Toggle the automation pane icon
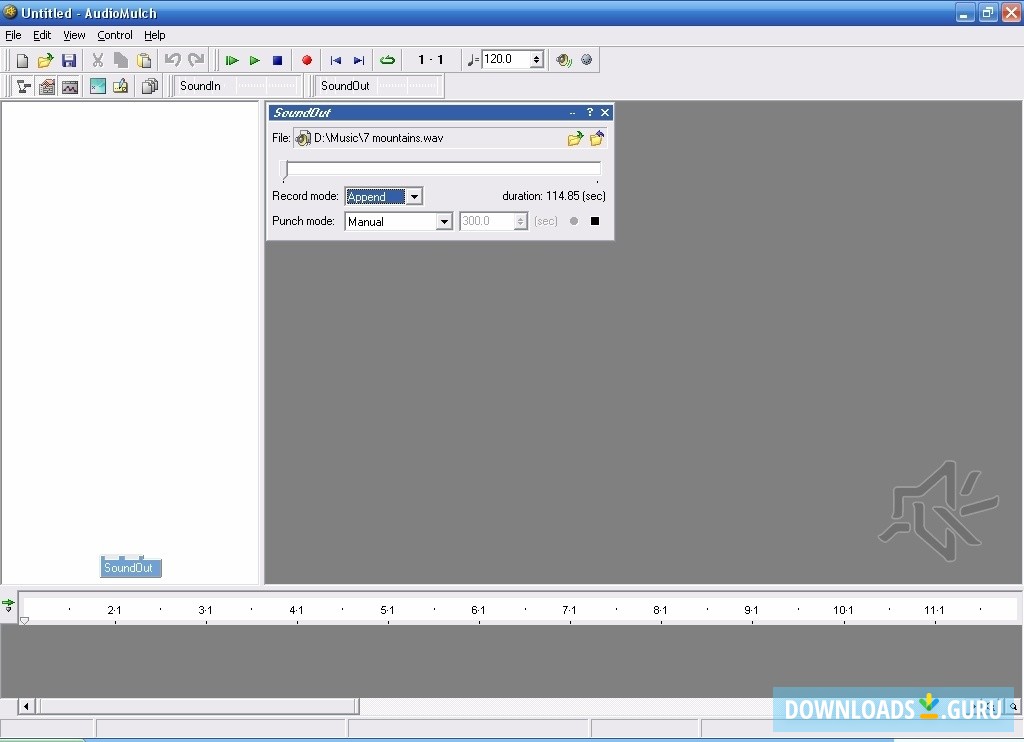This screenshot has width=1024, height=742. point(70,86)
